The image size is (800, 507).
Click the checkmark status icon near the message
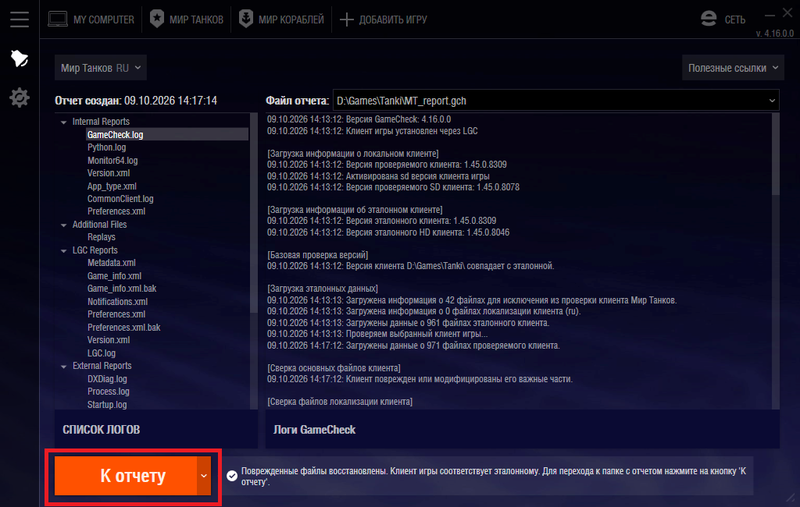click(232, 476)
